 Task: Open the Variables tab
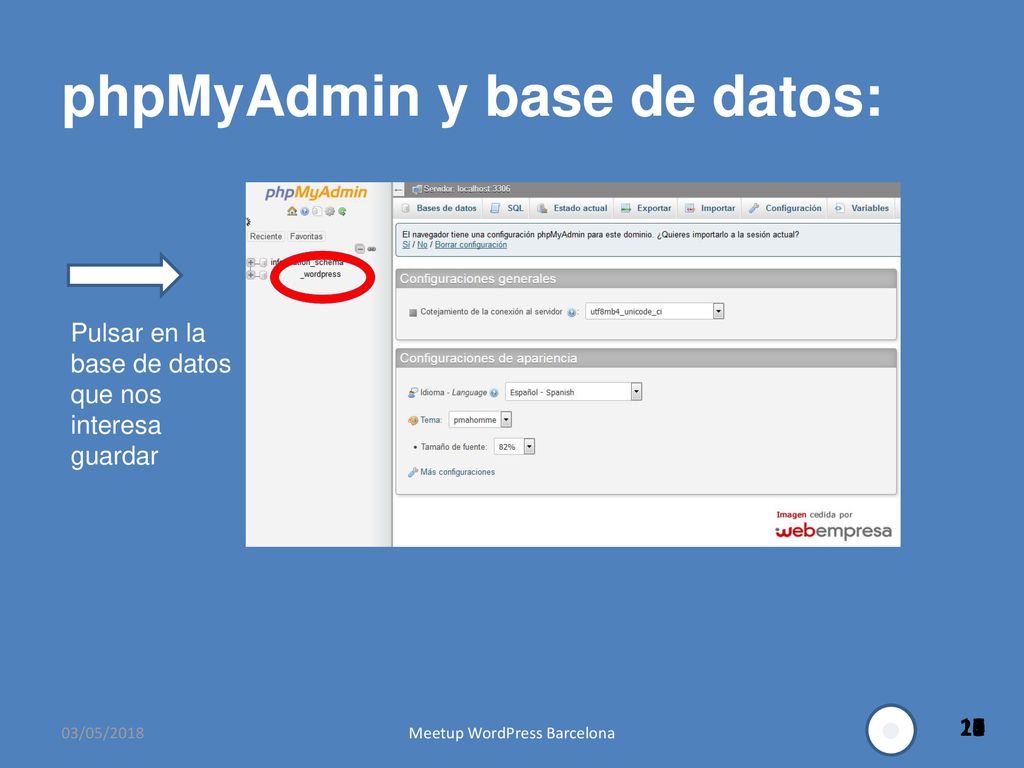coord(862,208)
